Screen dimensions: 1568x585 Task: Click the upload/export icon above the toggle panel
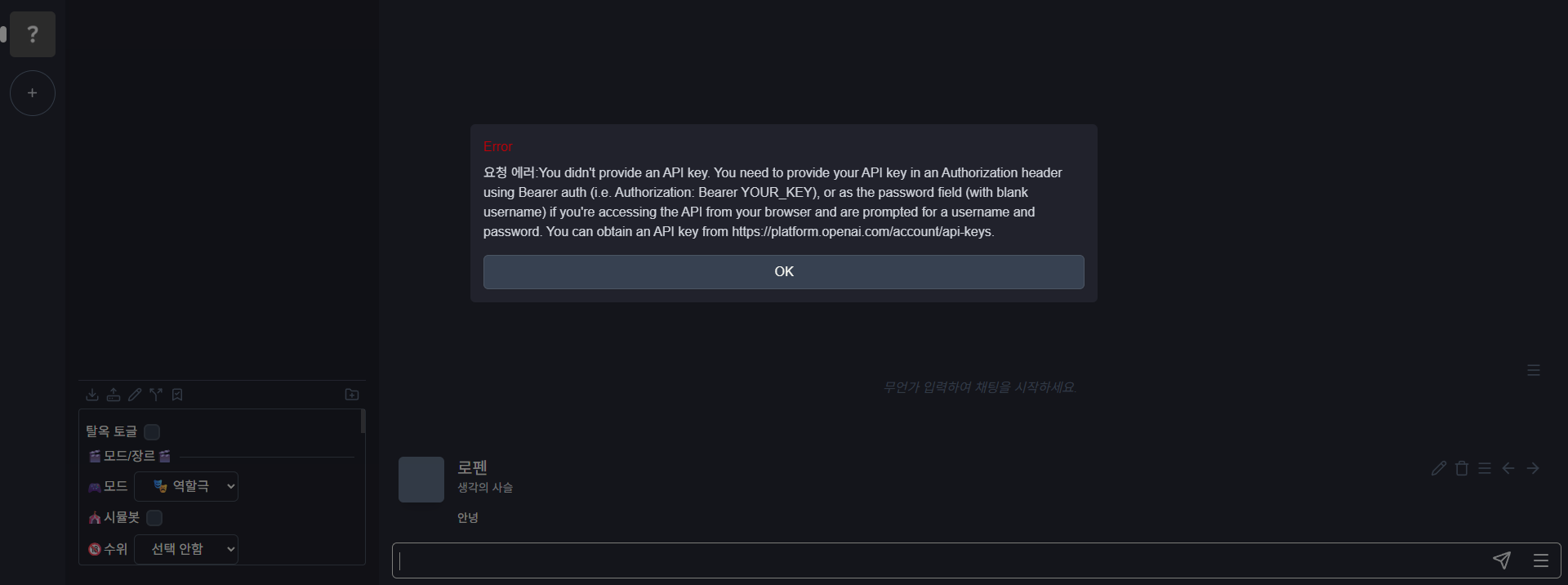coord(114,395)
